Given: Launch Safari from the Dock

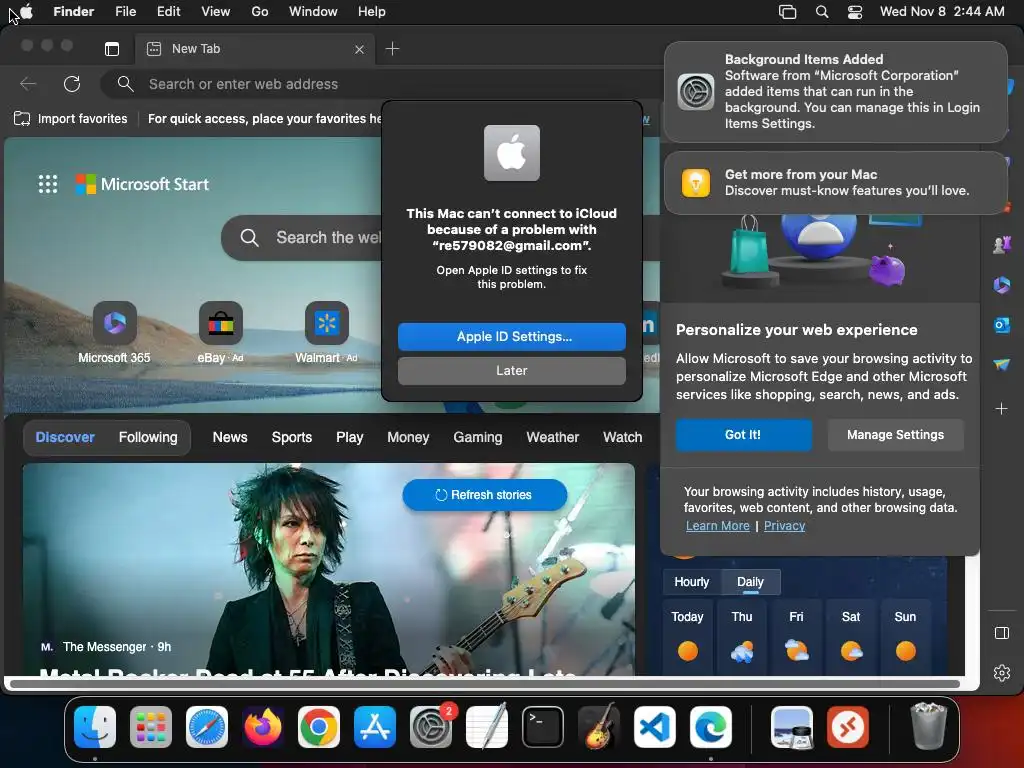Looking at the screenshot, I should (x=207, y=727).
